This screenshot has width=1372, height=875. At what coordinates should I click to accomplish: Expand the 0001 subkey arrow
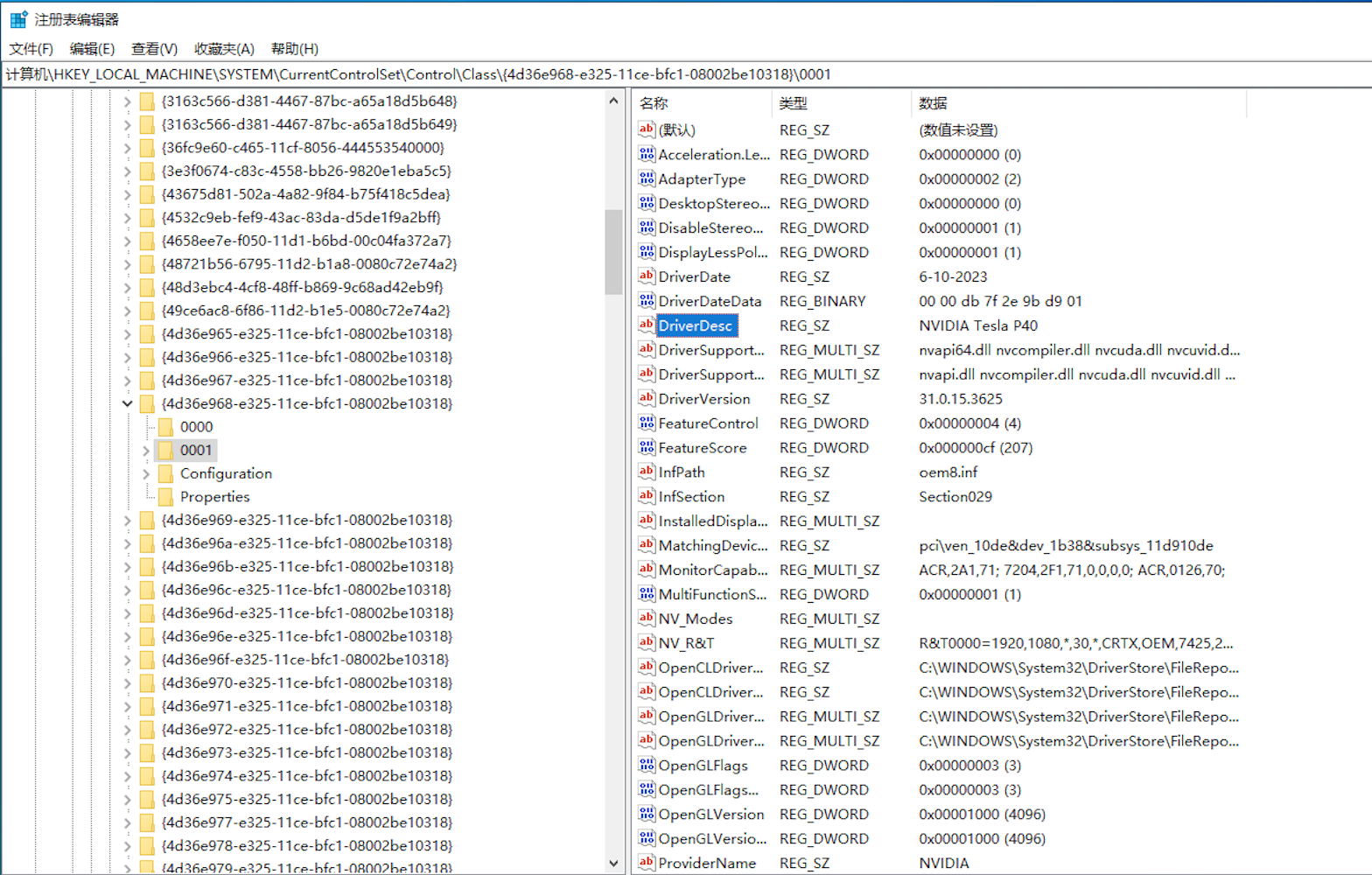[146, 451]
